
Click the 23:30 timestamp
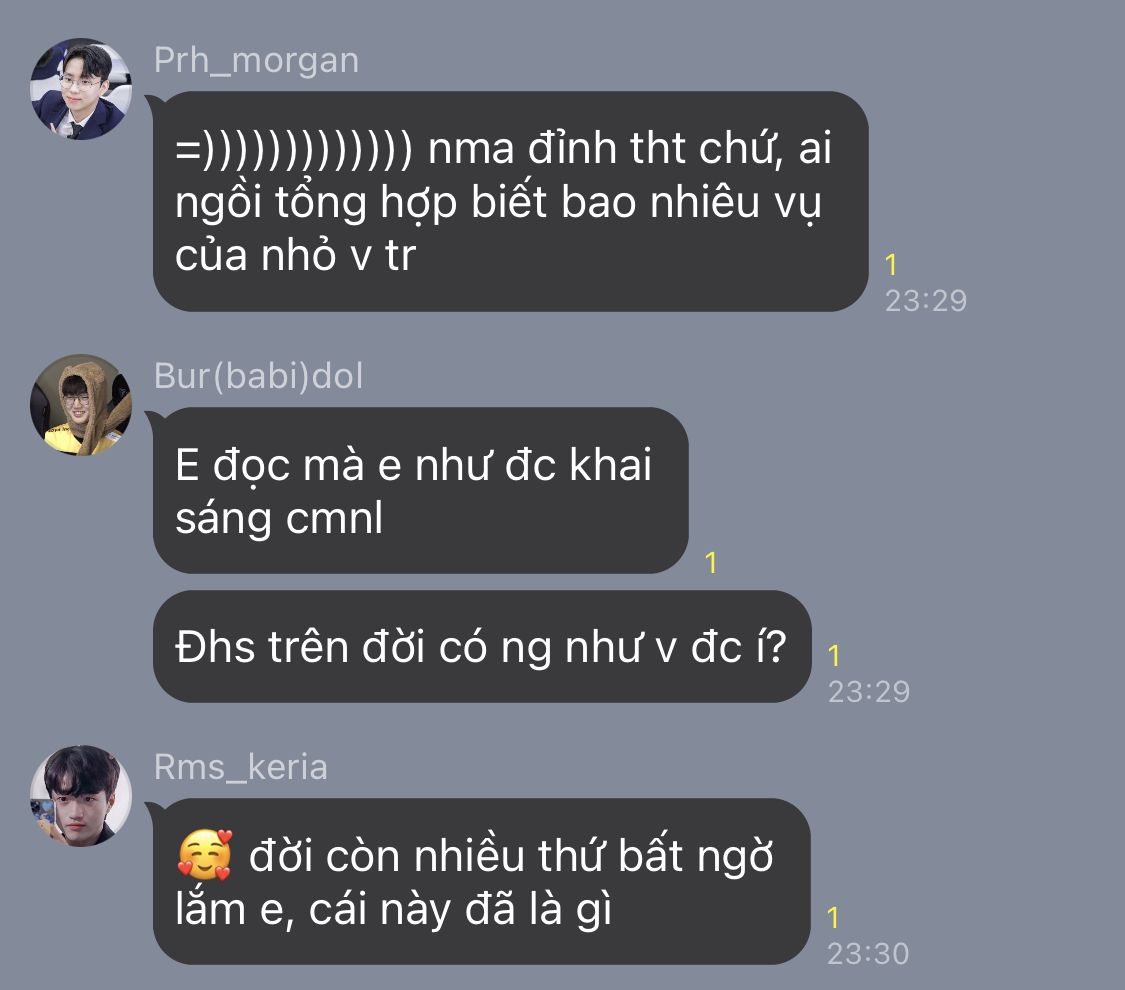(868, 953)
